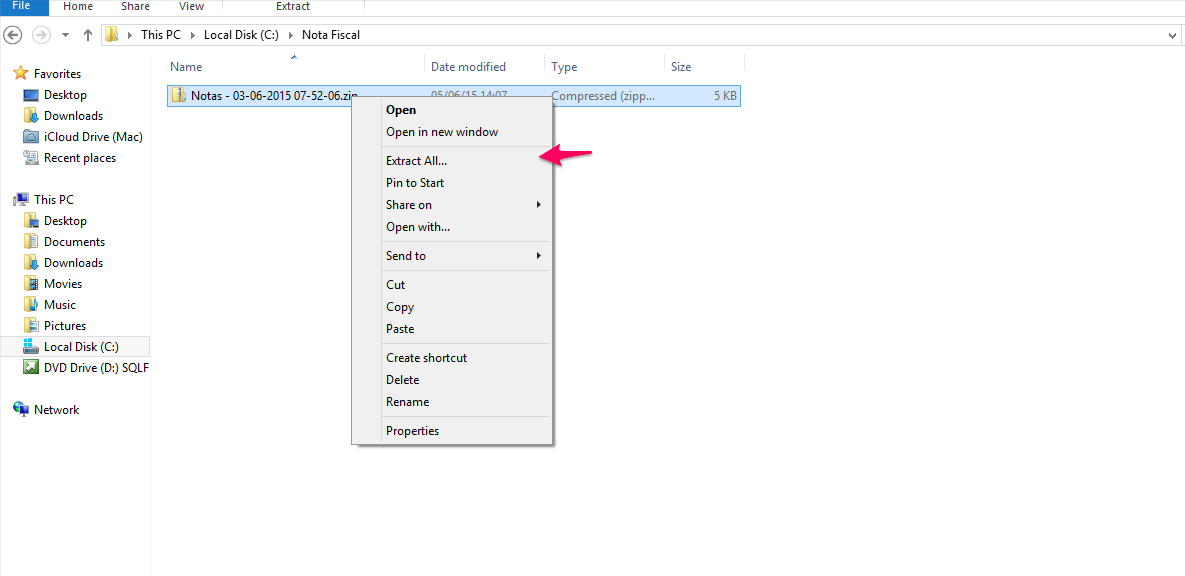The image size is (1185, 576).
Task: Click the Forward navigation arrow
Action: click(41, 35)
